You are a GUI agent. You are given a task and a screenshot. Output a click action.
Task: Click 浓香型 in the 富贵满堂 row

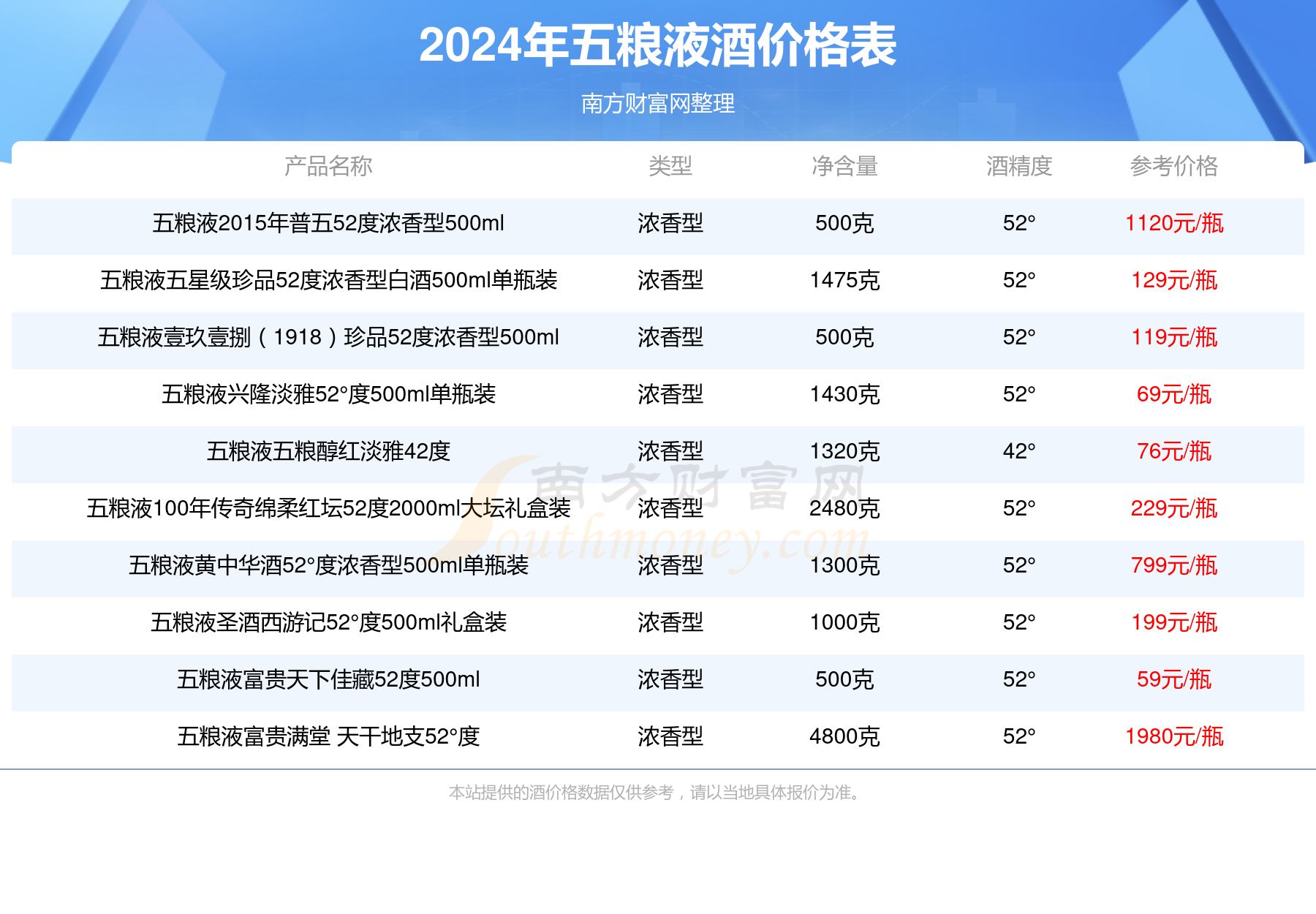tap(670, 736)
